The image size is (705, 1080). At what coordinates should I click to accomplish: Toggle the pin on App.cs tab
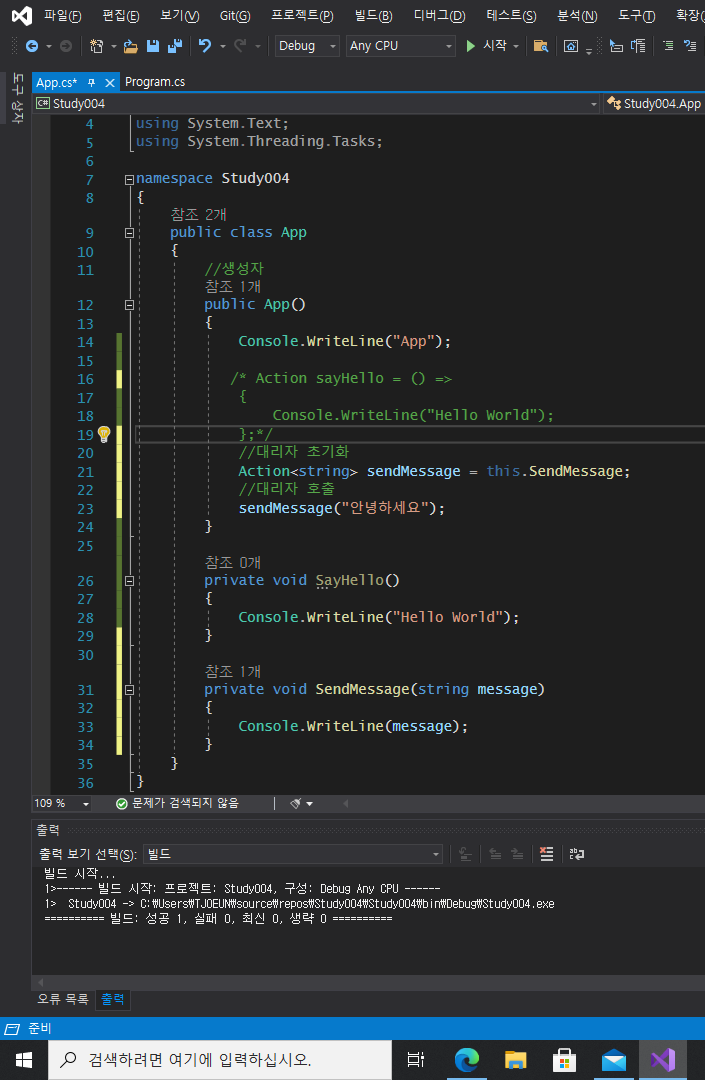(91, 83)
